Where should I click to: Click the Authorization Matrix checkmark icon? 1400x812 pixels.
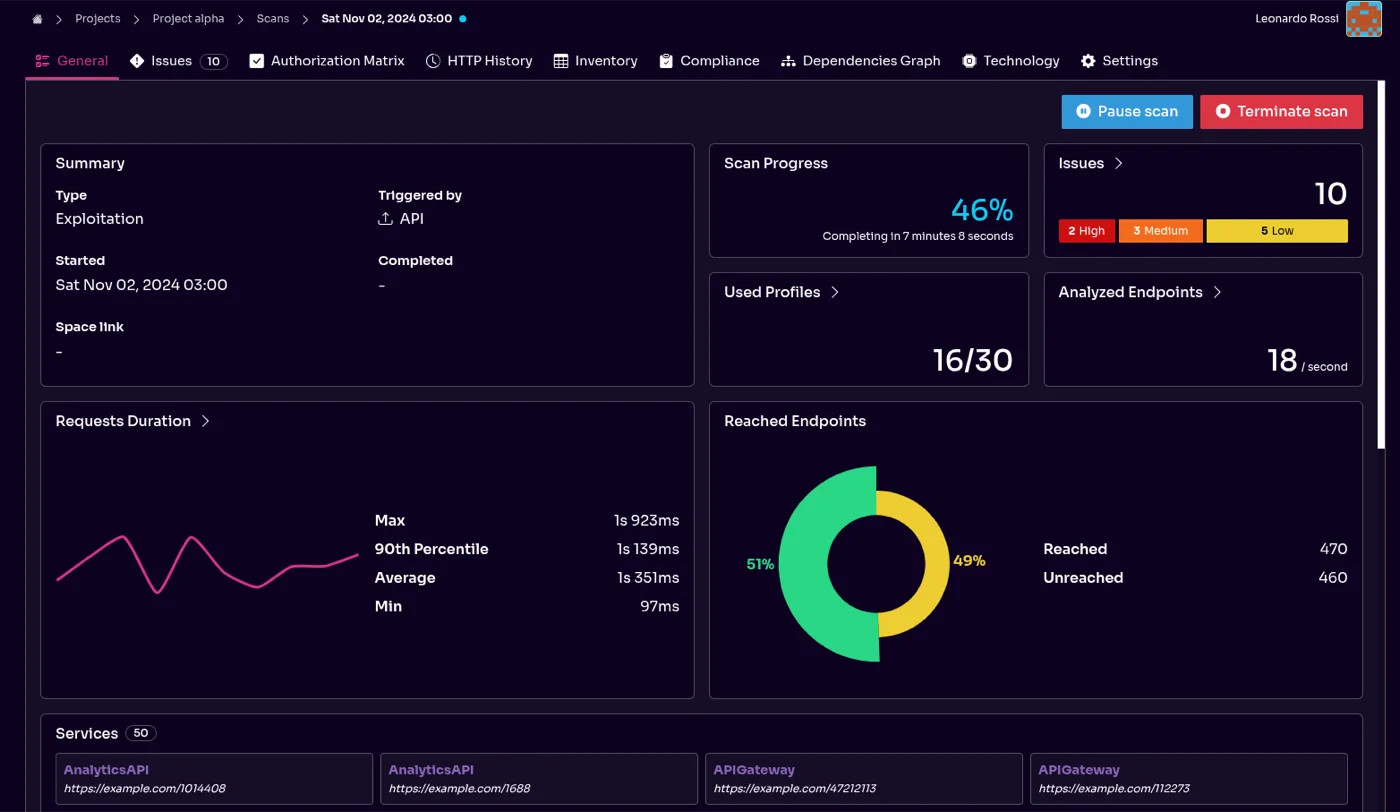(257, 61)
